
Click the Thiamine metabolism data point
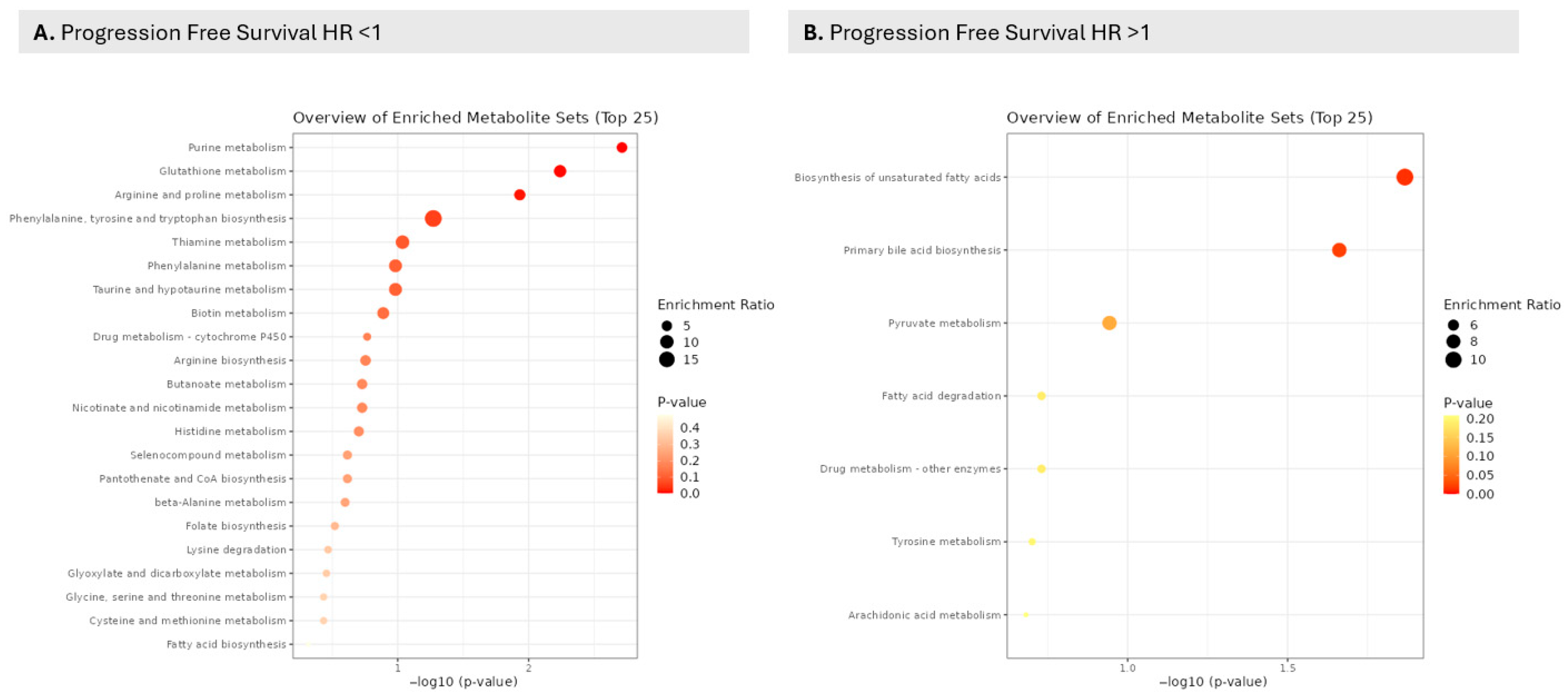pos(402,242)
